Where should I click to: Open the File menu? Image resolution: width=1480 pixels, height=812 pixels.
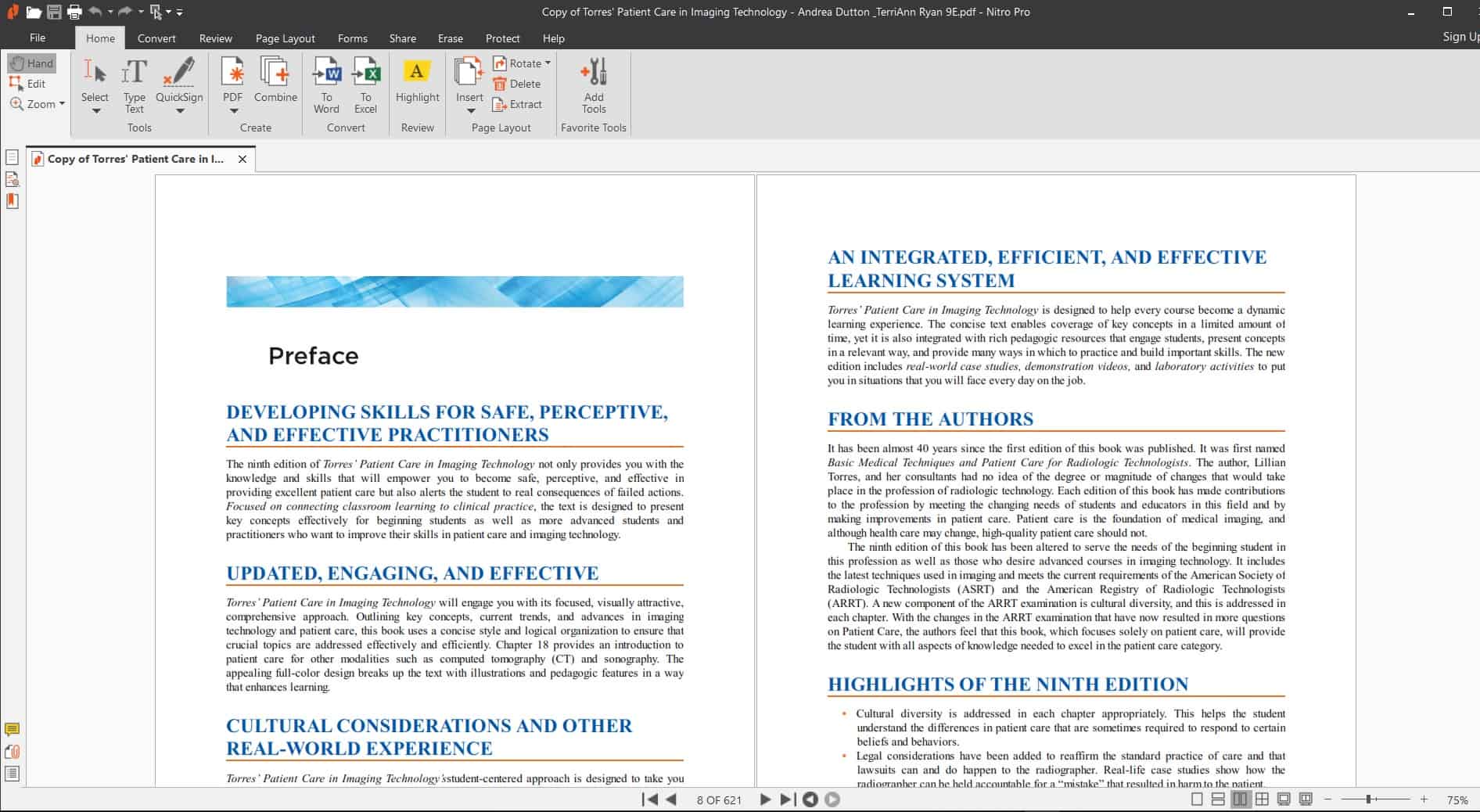tap(38, 38)
